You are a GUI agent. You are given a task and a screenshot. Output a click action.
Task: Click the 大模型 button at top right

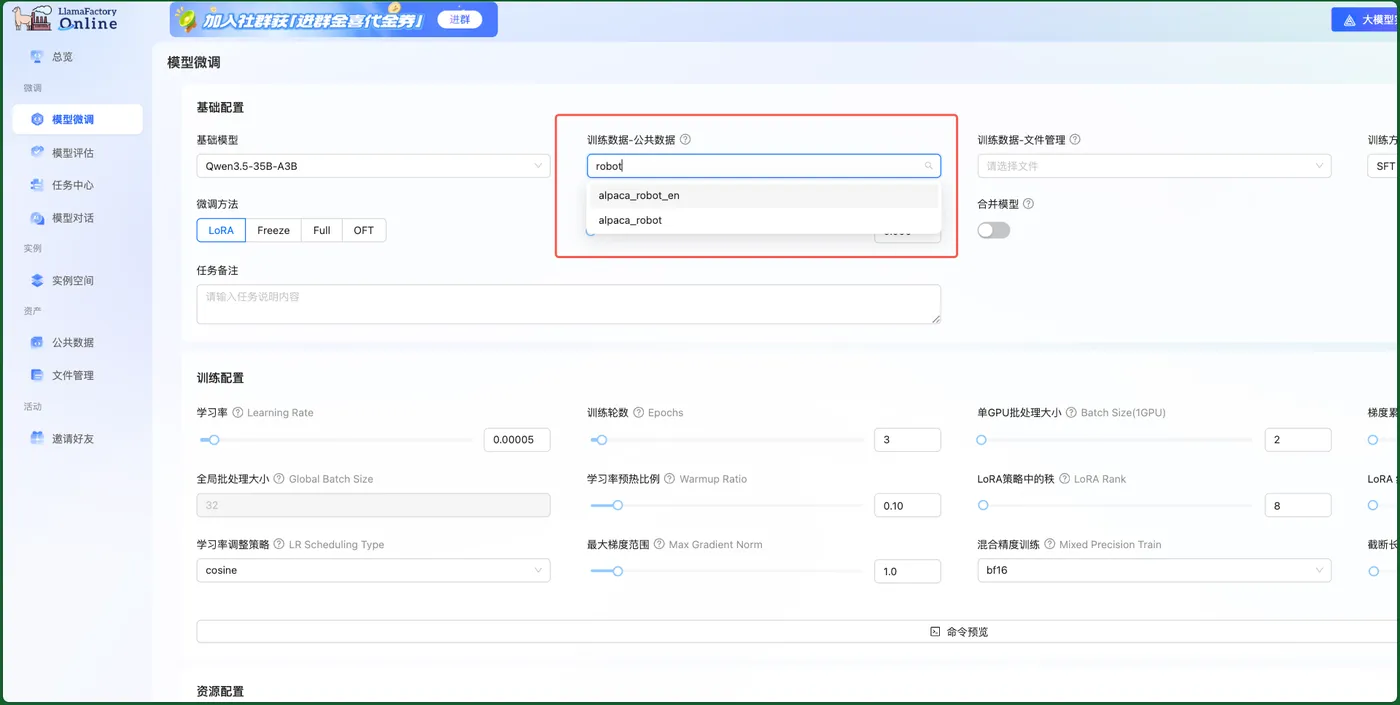[x=1366, y=19]
